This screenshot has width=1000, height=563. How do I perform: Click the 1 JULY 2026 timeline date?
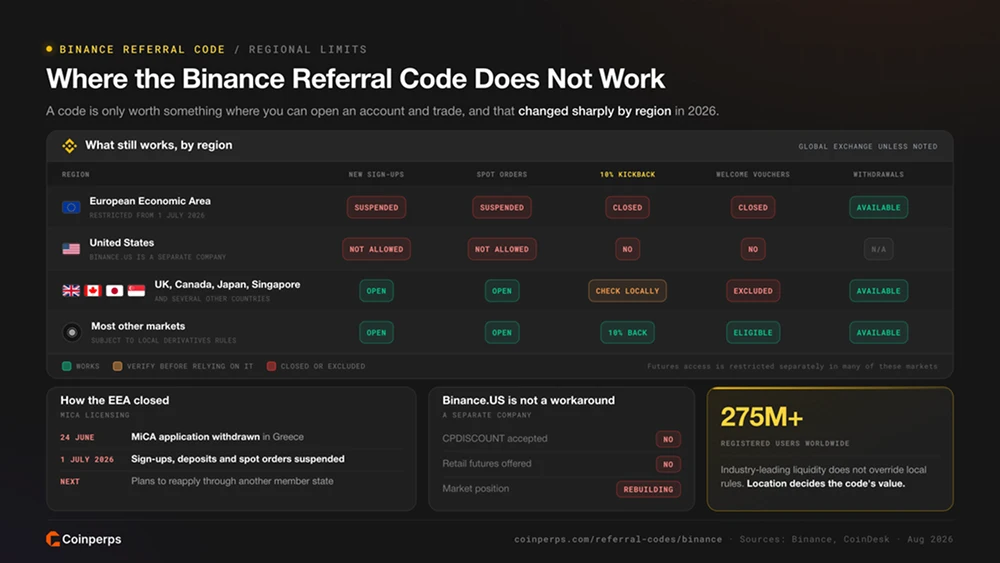click(87, 459)
